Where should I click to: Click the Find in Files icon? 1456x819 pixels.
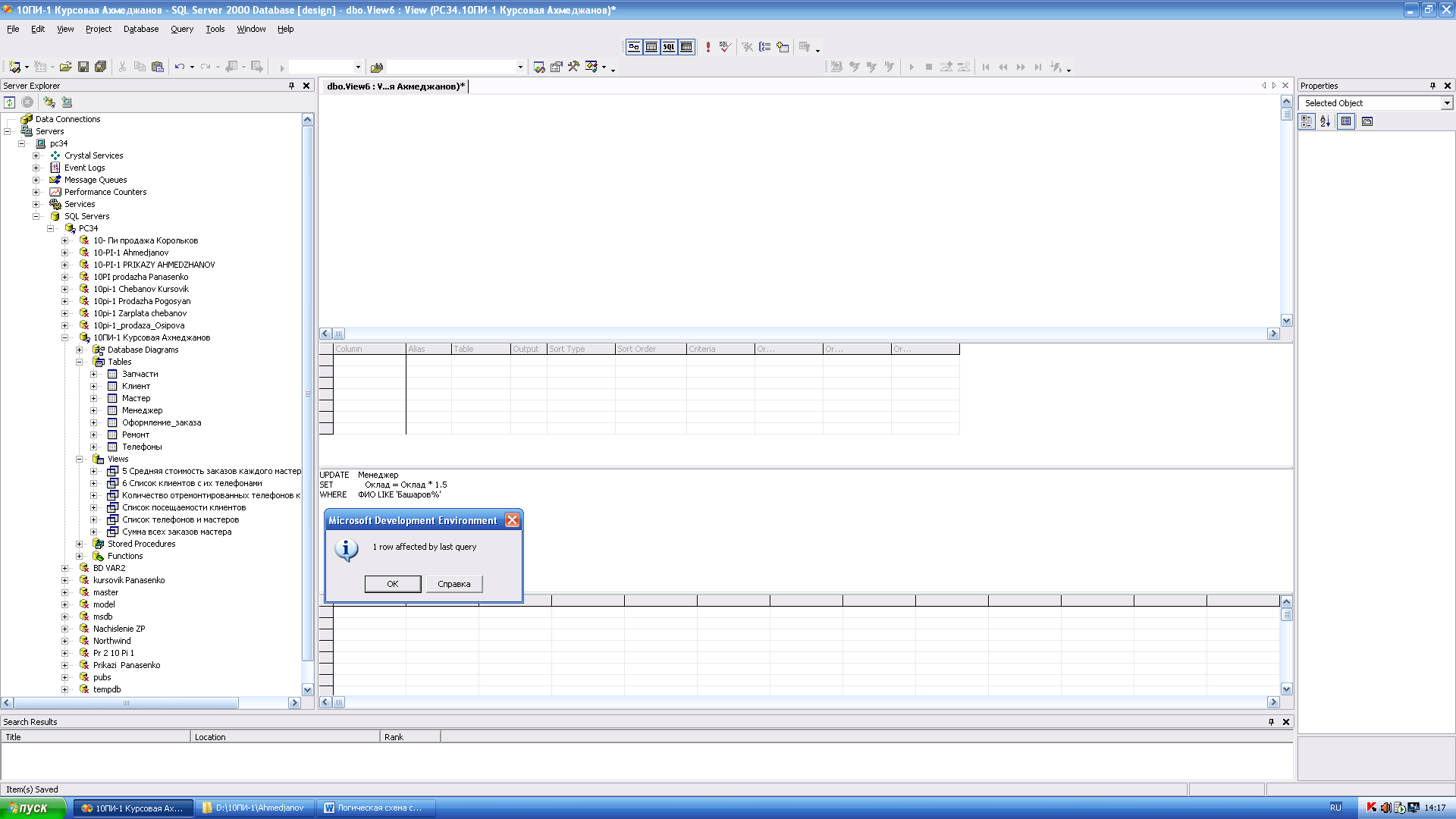point(377,67)
